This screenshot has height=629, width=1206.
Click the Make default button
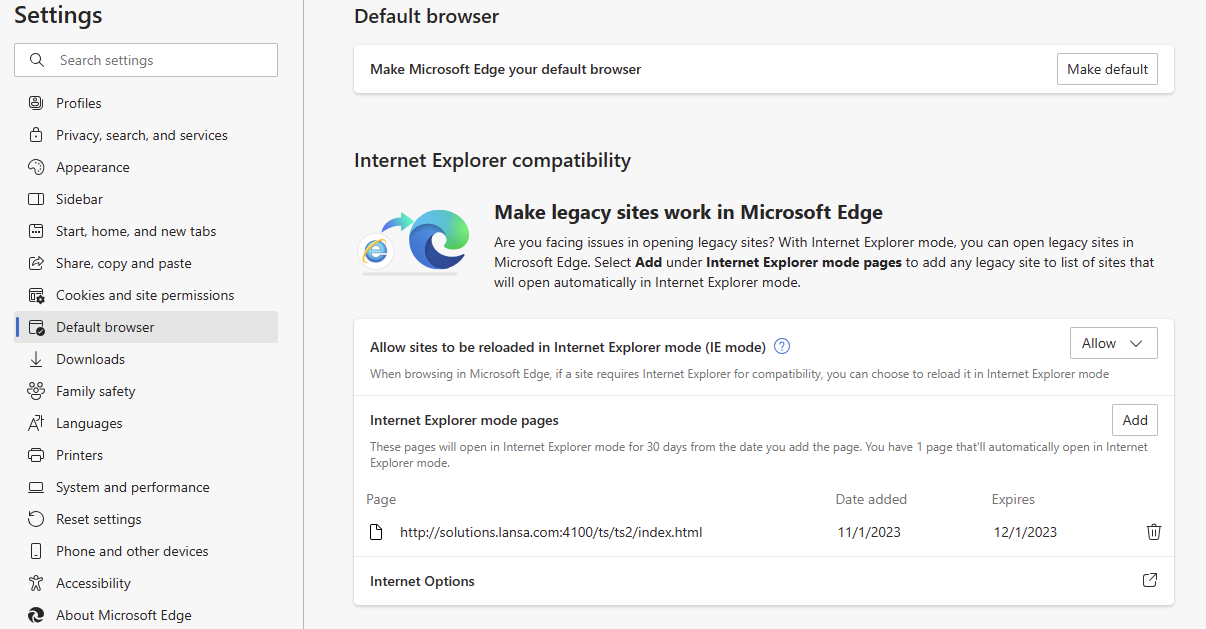coord(1107,69)
